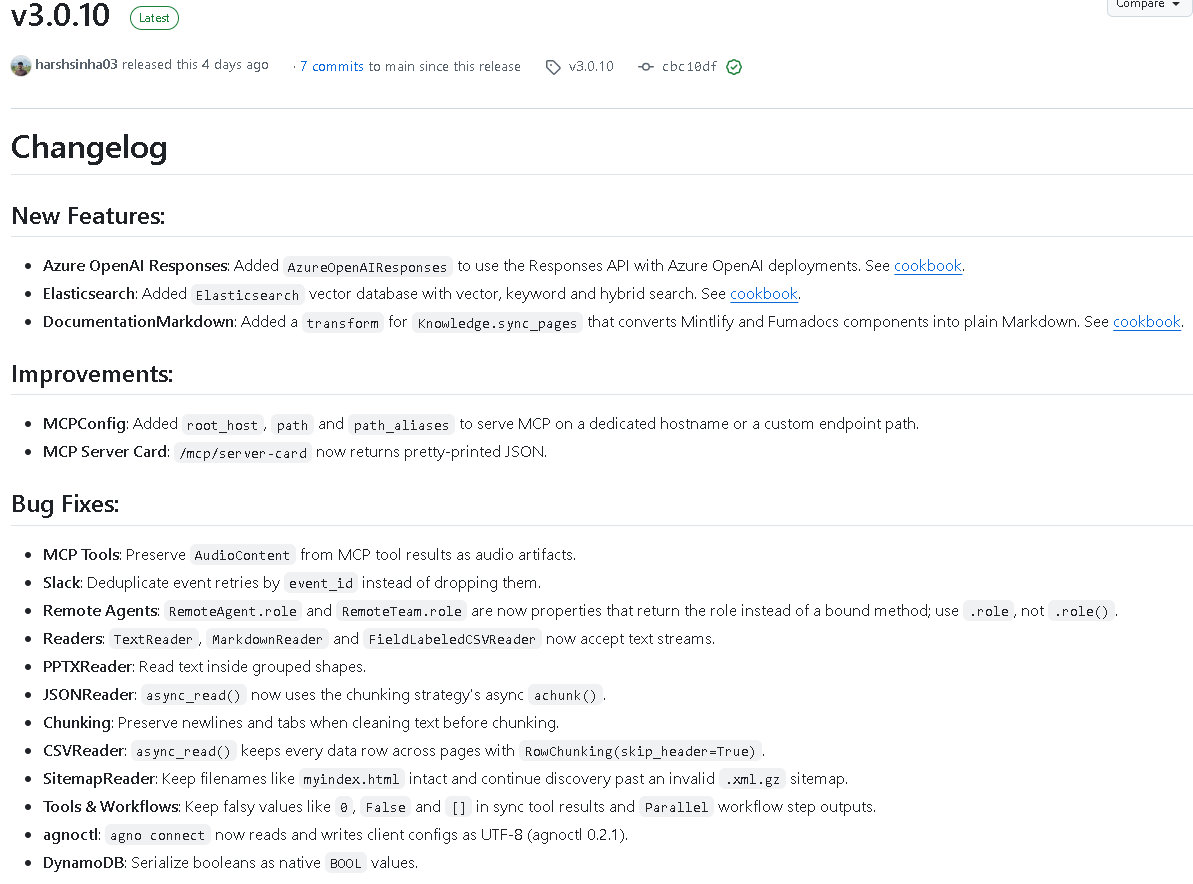Click the New Features heading
This screenshot has height=884, width=1193.
[x=88, y=215]
